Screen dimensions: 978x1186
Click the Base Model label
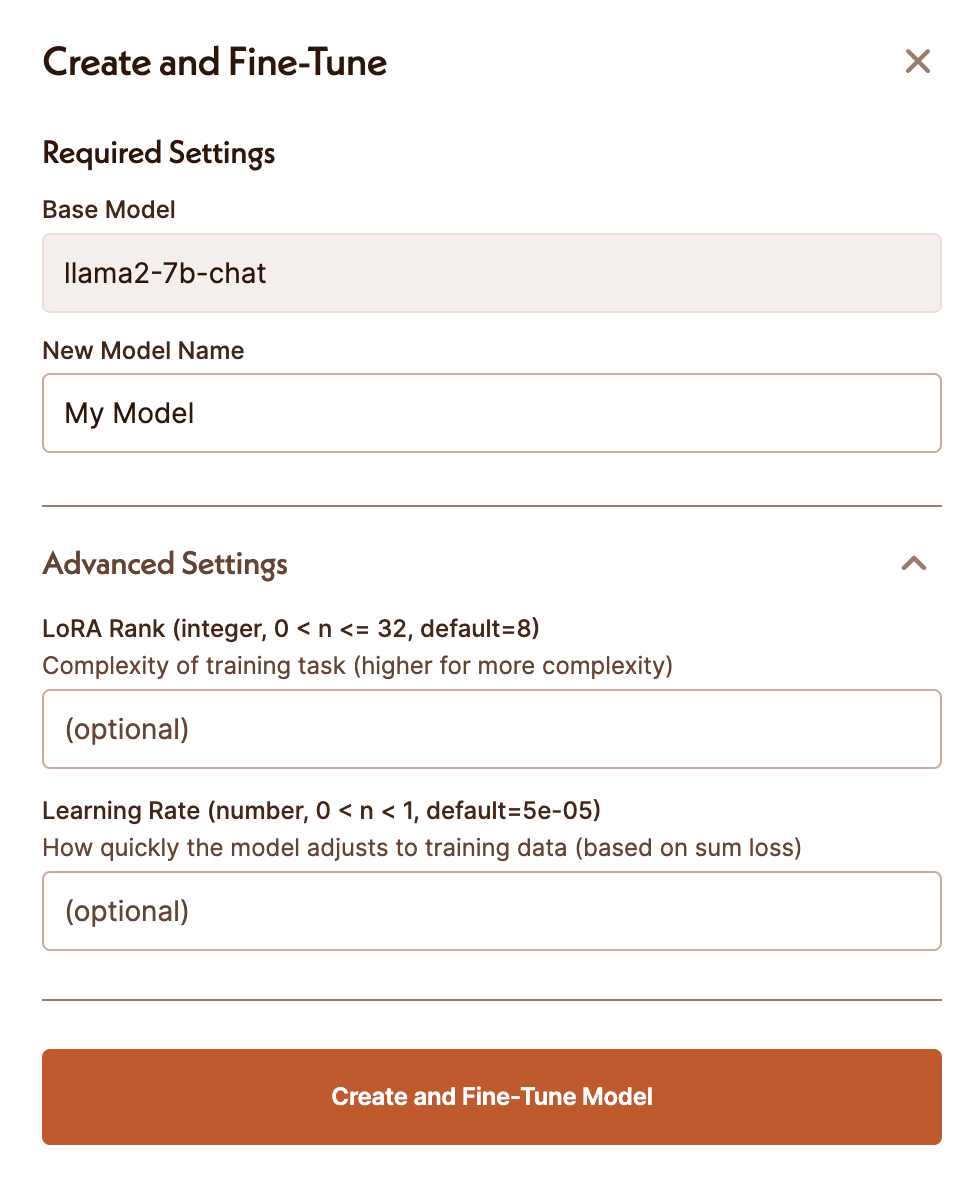coord(109,210)
